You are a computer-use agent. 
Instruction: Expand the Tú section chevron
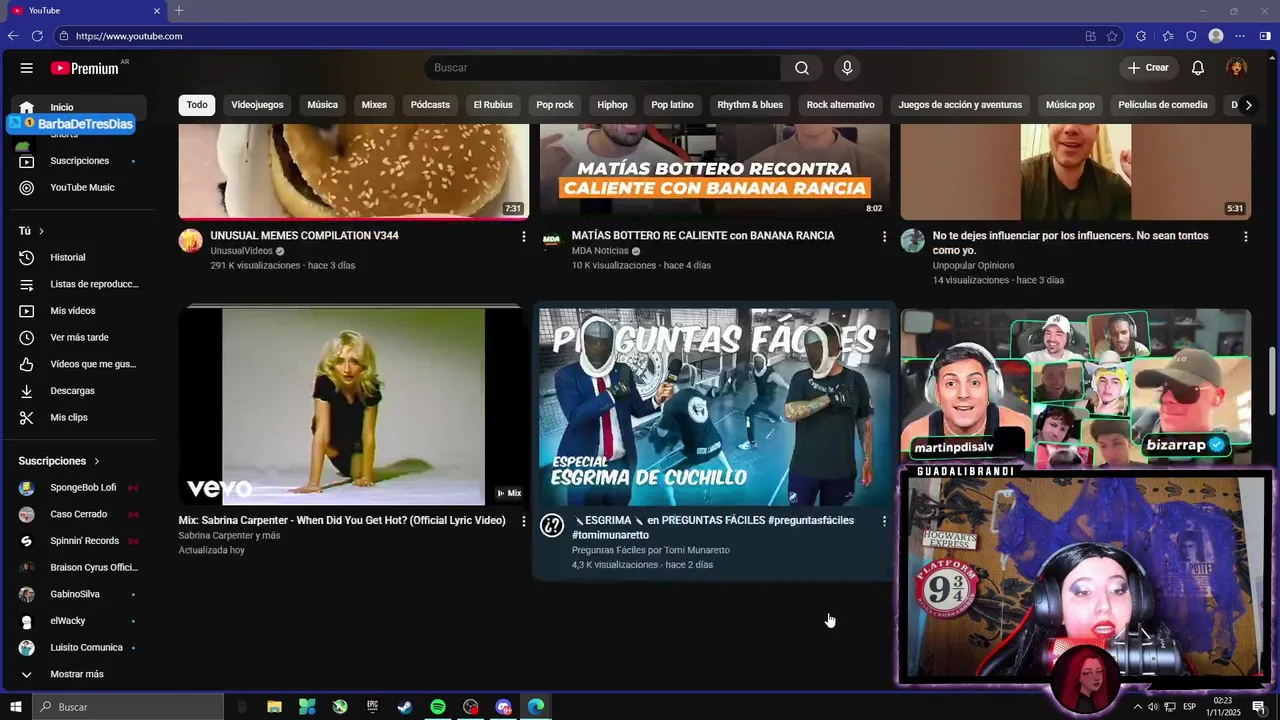point(41,231)
